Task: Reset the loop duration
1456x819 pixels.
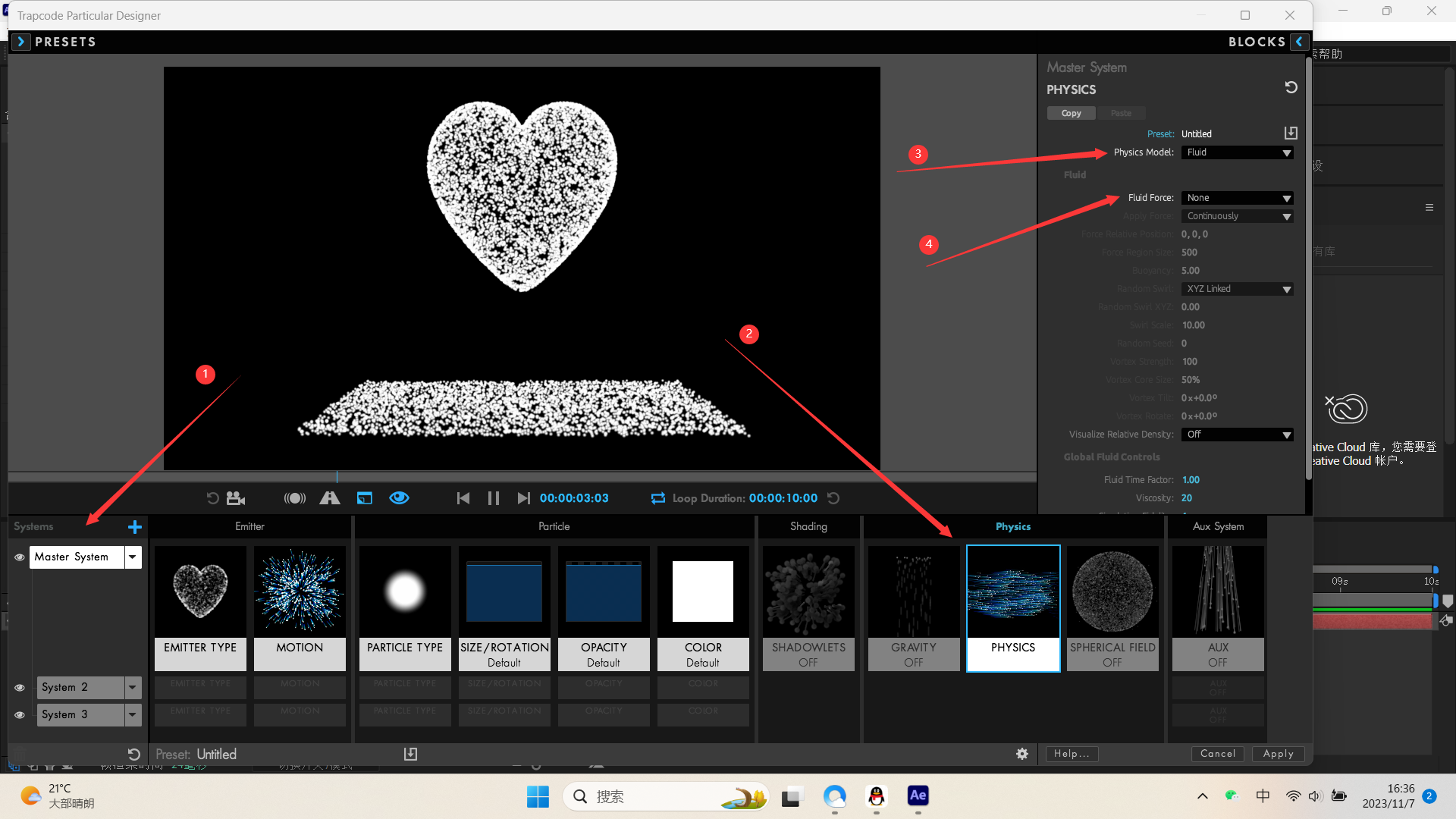Action: (x=833, y=498)
